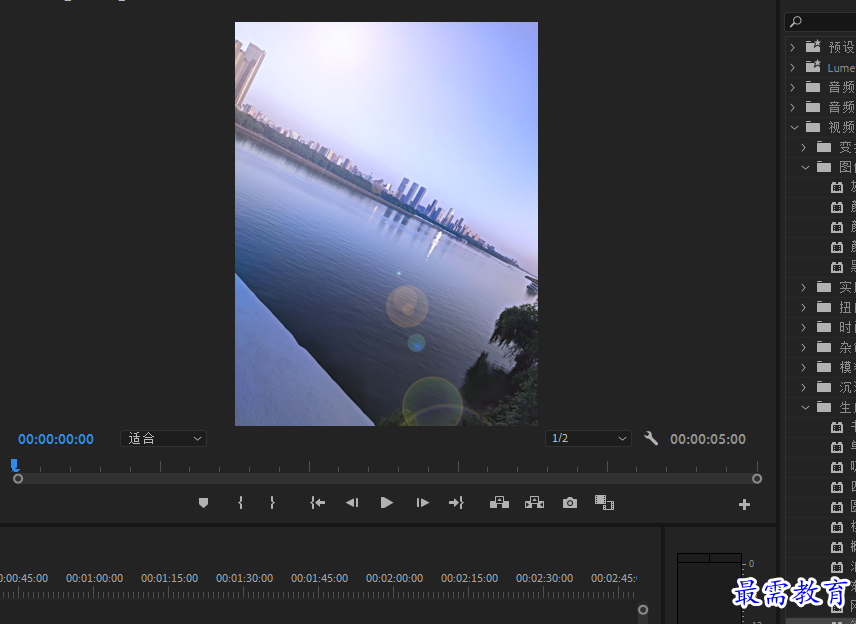Viewport: 856px width, 624px height.
Task: Expand the 变 subfolder chevron
Action: click(x=804, y=147)
